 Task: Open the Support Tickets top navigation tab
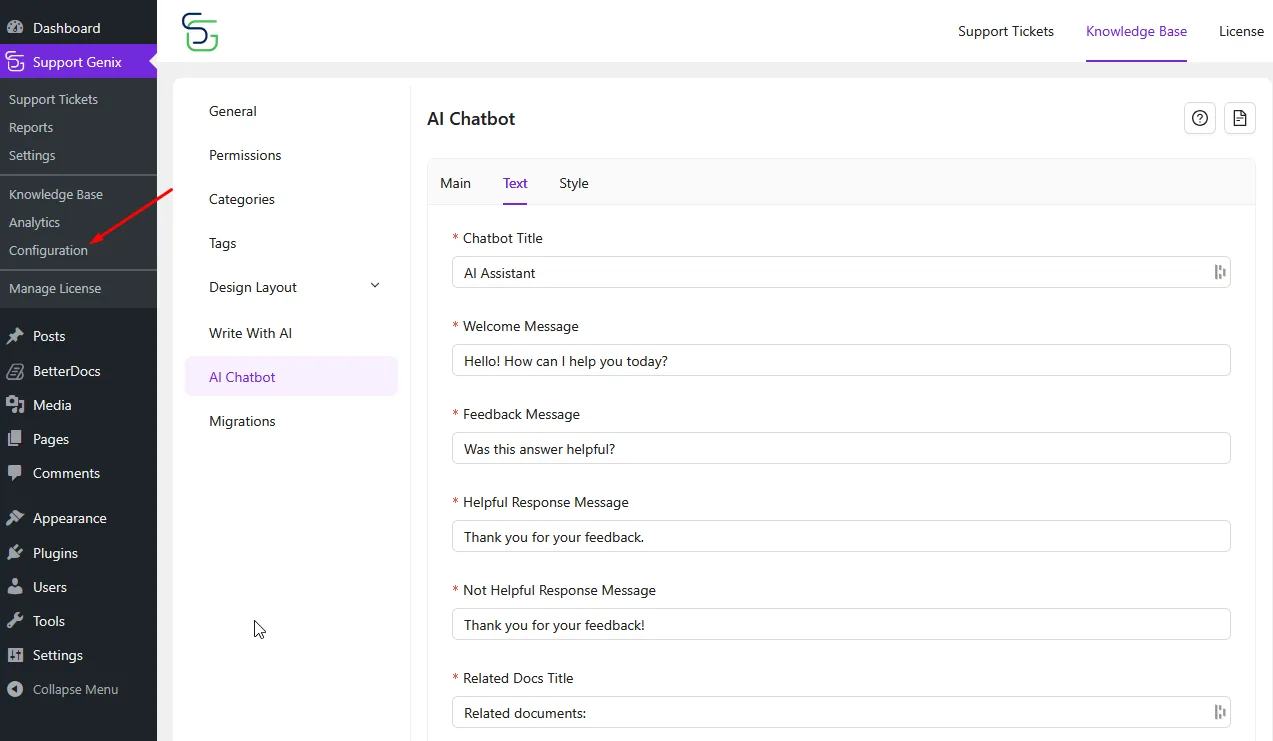[x=1005, y=31]
